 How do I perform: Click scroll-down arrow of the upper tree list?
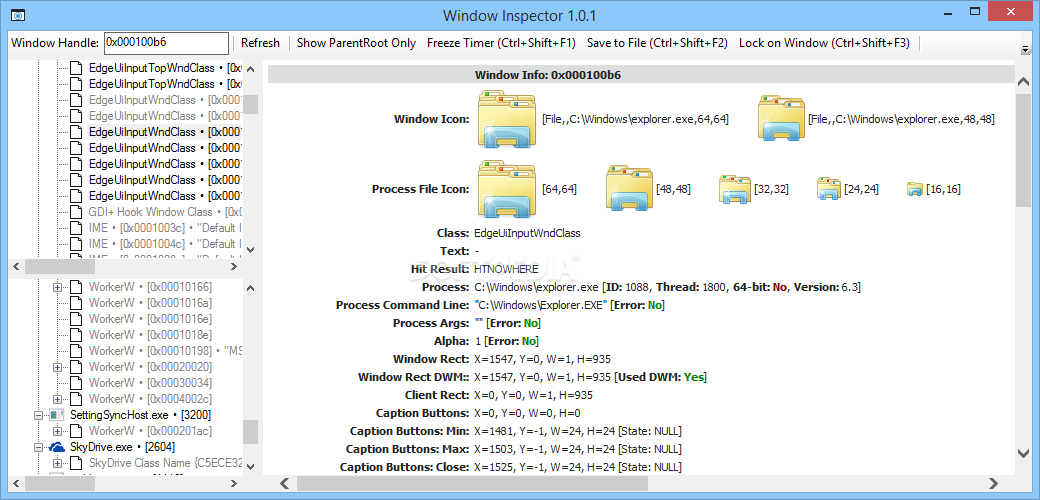[251, 250]
